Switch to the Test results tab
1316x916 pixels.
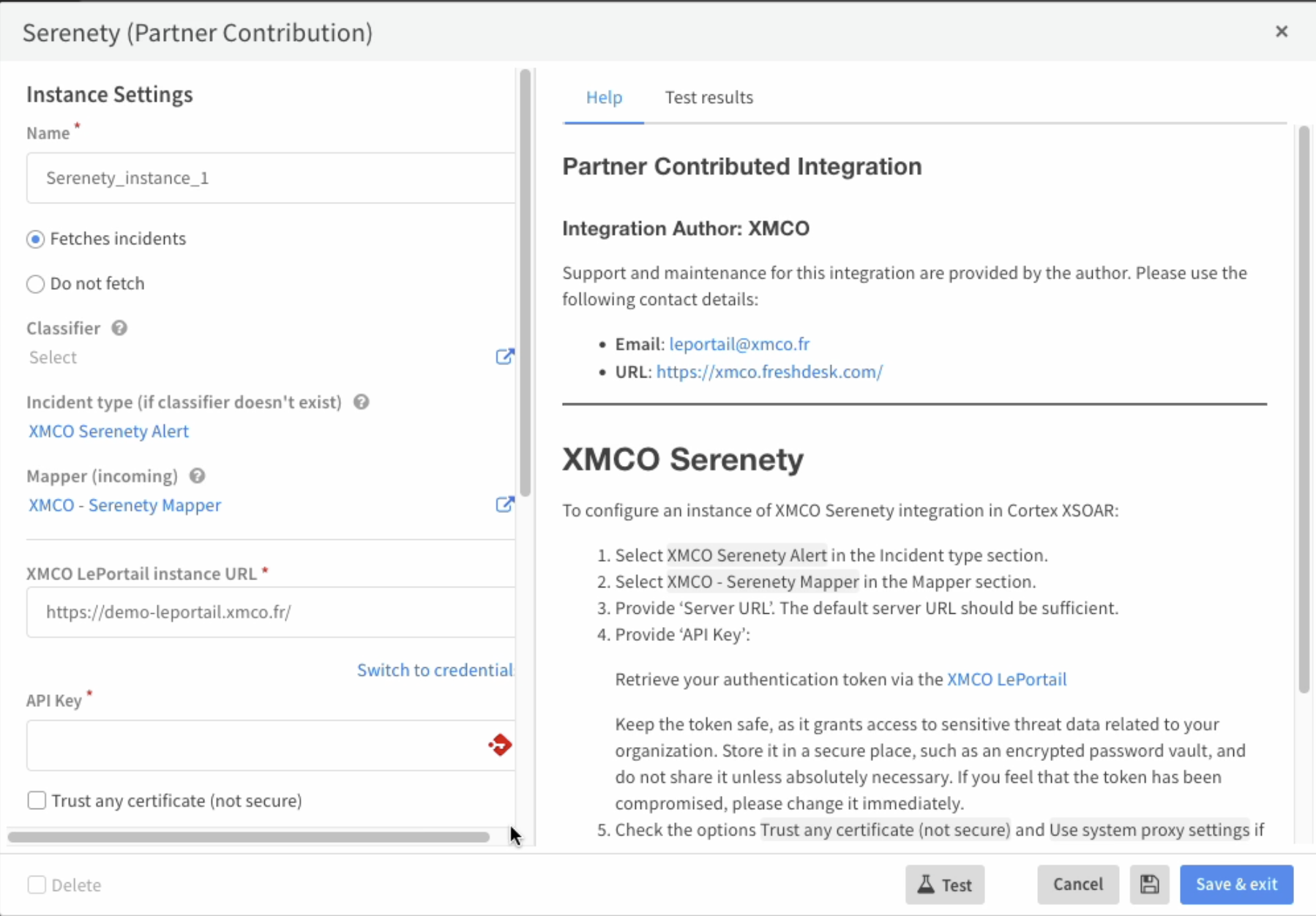point(709,97)
